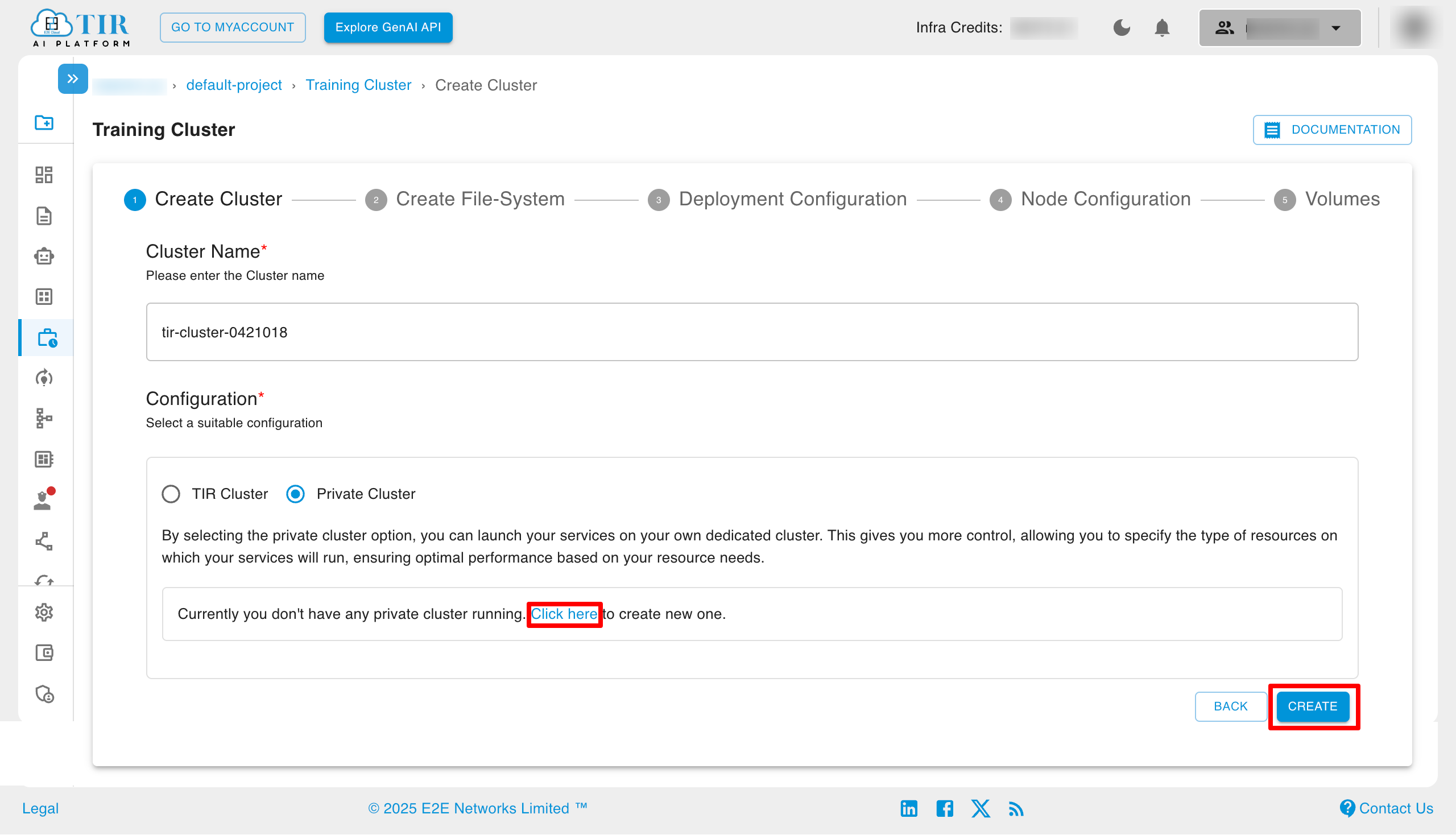Viewport: 1456px width, 835px height.
Task: Open the RSS feed icon in footer
Action: 1016,809
